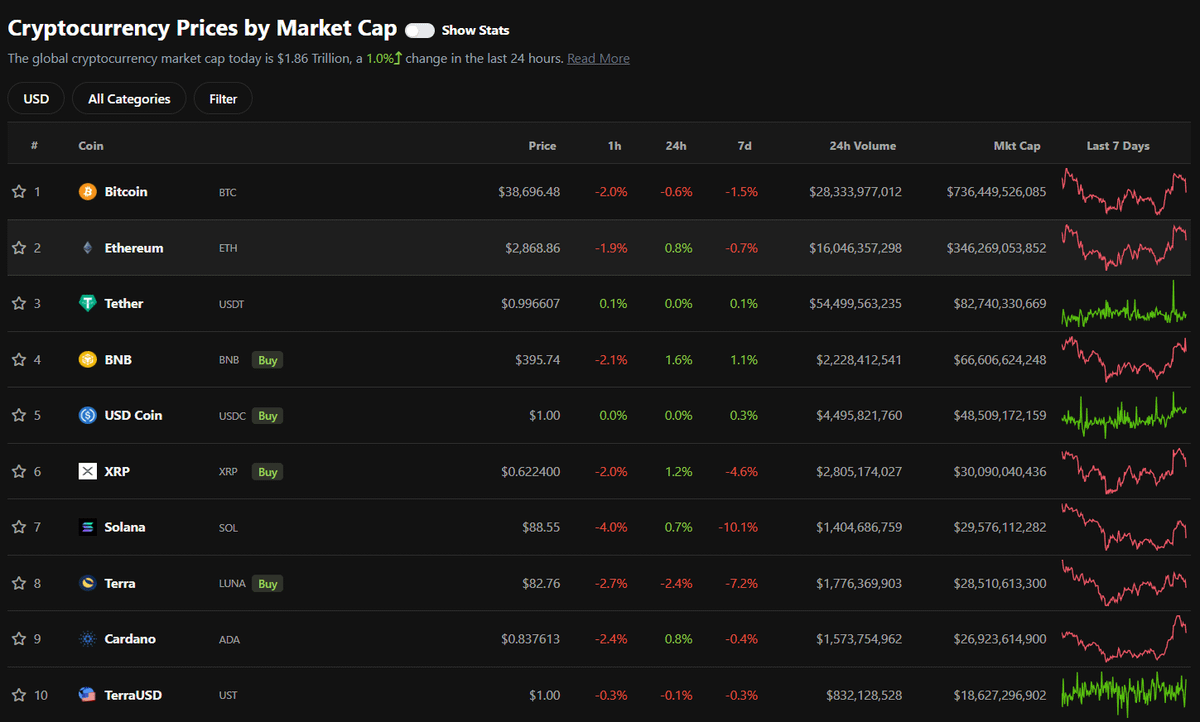This screenshot has height=722, width=1200.
Task: Click the XRP logo icon
Action: point(87,471)
